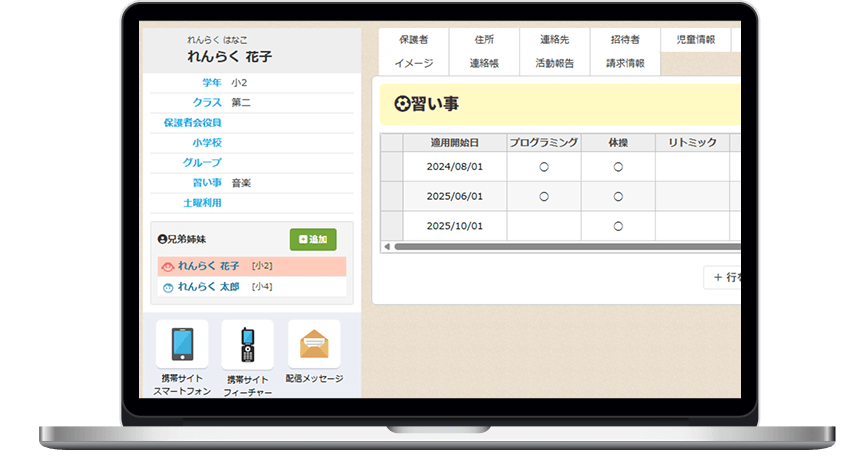Click the date cell 2025/10/01
The width and height of the screenshot is (864, 460).
click(455, 226)
